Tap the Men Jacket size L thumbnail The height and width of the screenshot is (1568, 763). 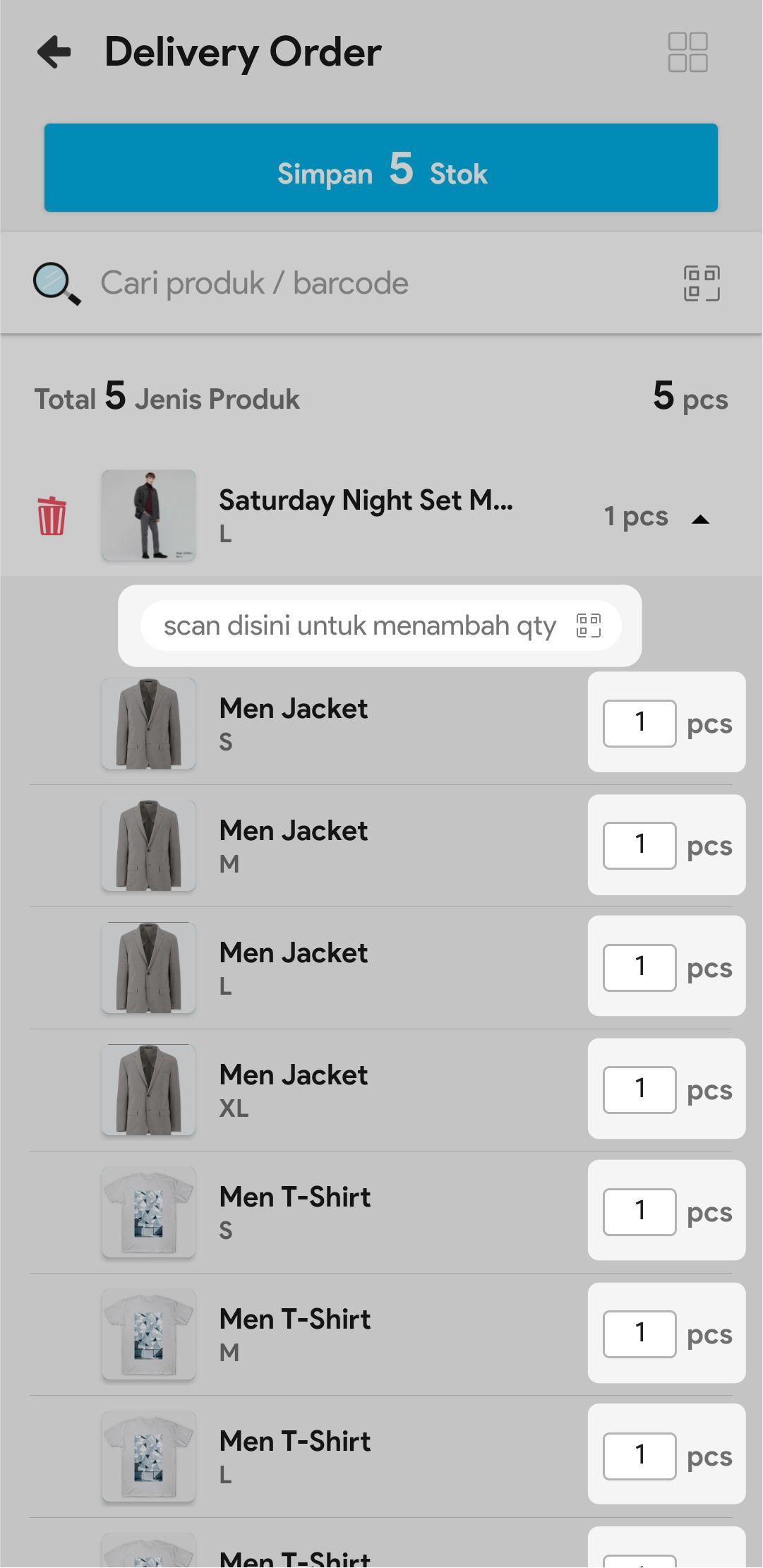point(149,968)
